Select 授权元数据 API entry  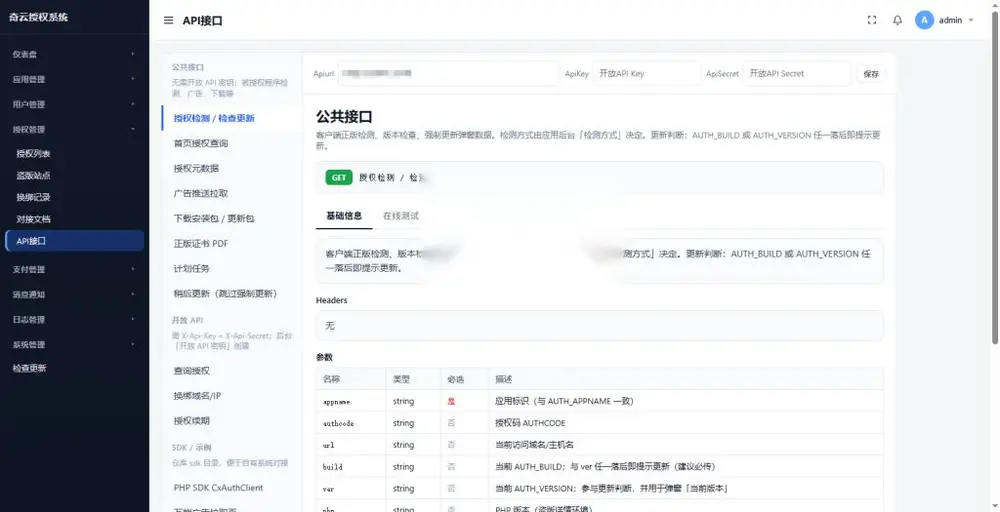click(x=232, y=168)
